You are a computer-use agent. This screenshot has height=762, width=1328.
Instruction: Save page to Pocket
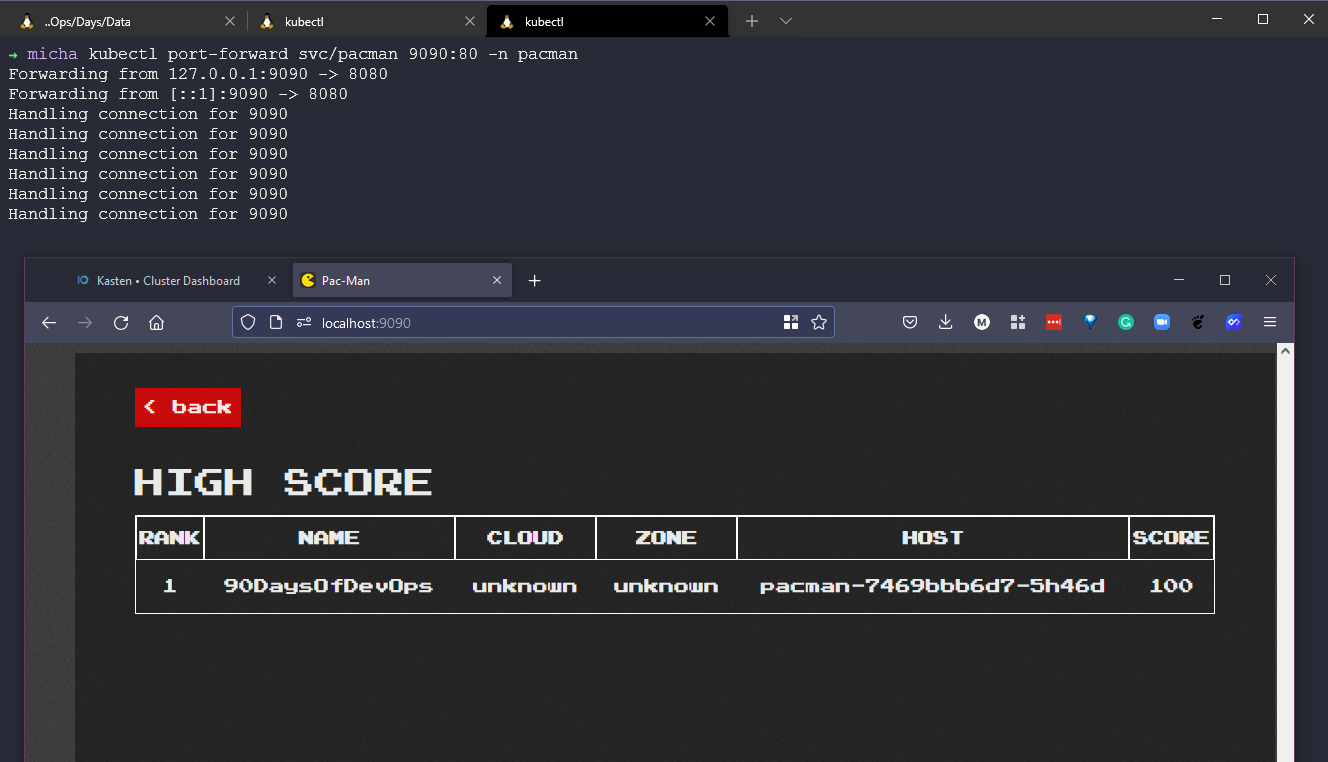(x=910, y=322)
